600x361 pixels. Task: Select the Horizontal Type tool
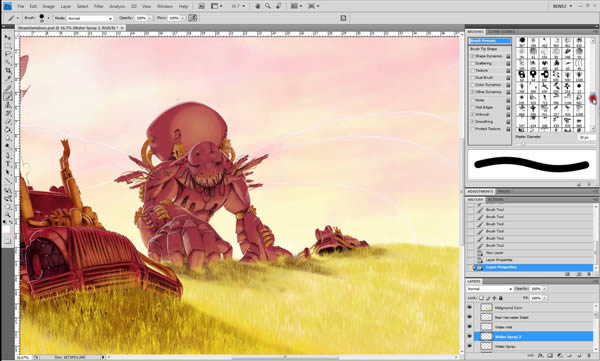coord(8,164)
